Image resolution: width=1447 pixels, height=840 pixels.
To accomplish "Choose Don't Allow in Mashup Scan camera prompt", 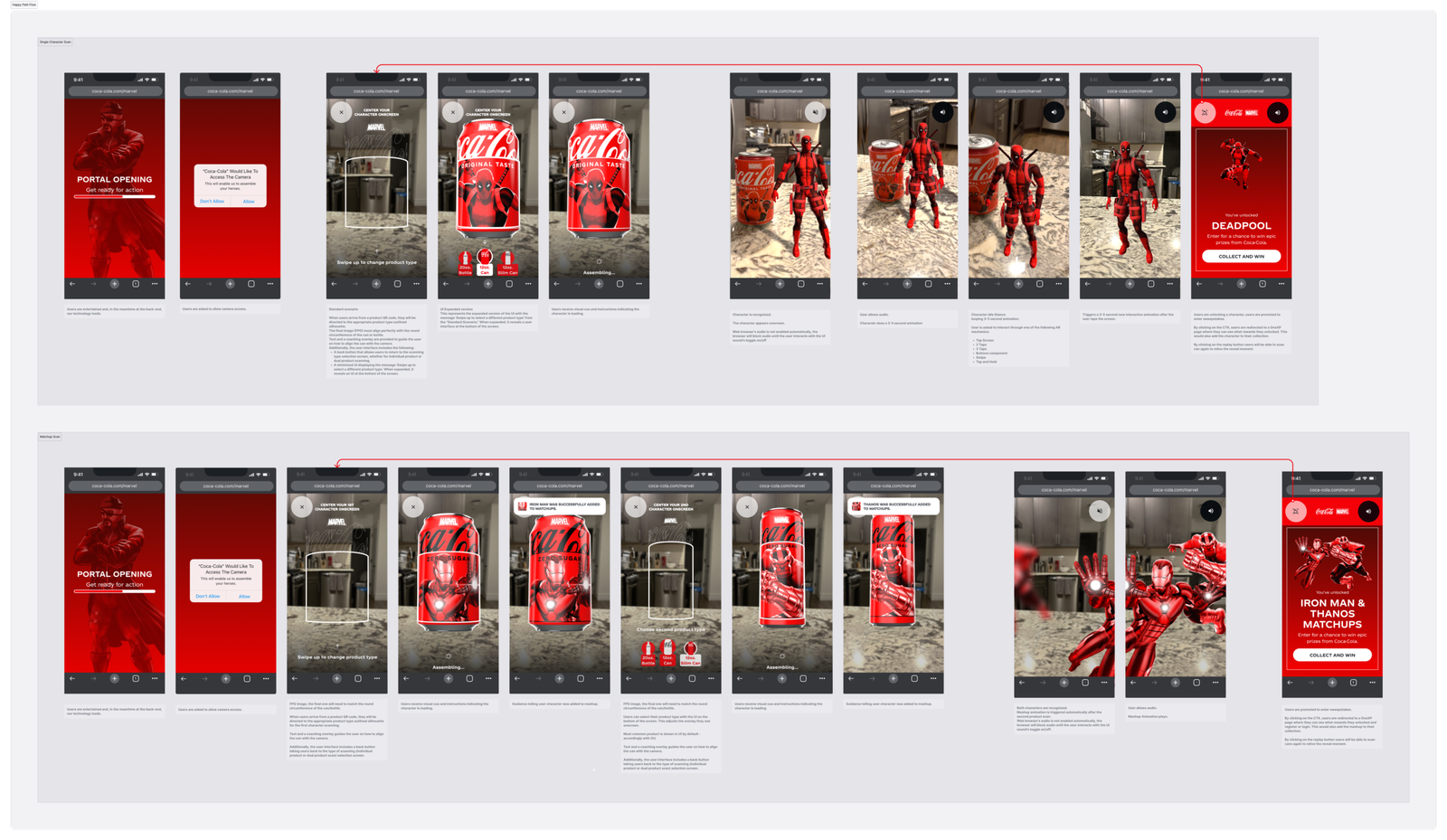I will [207, 596].
